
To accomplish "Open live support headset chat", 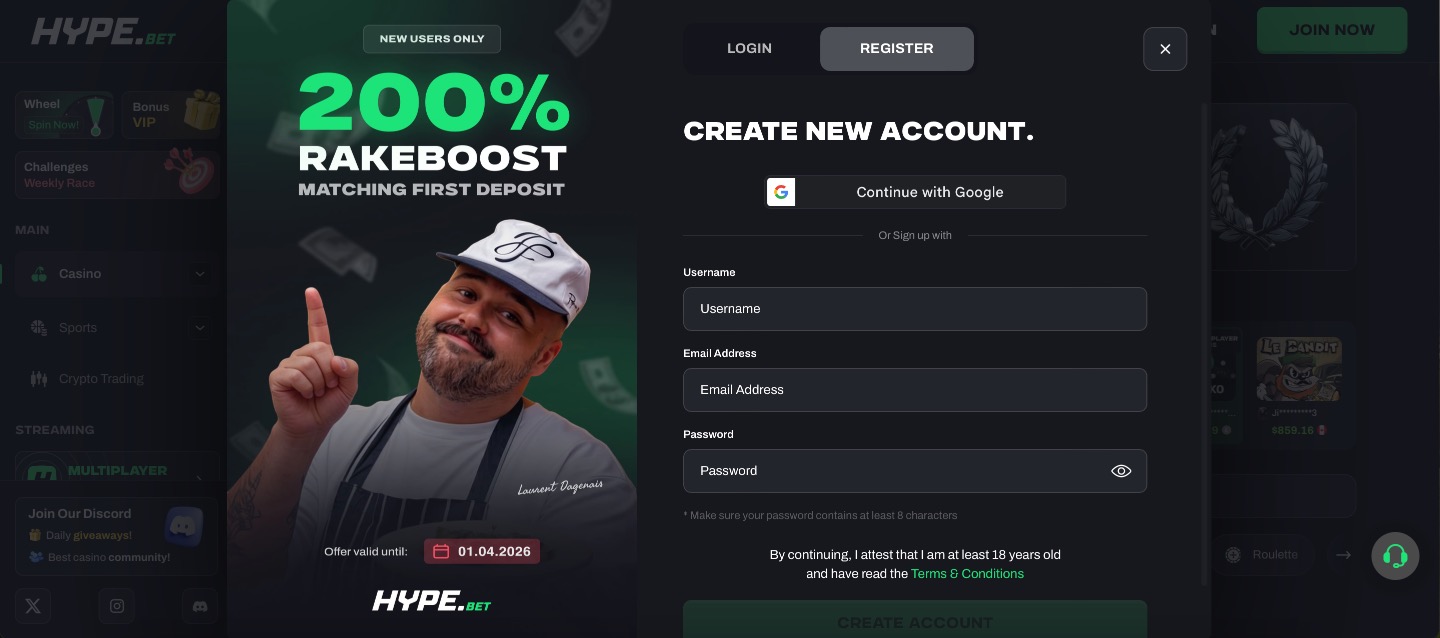I will (1395, 556).
